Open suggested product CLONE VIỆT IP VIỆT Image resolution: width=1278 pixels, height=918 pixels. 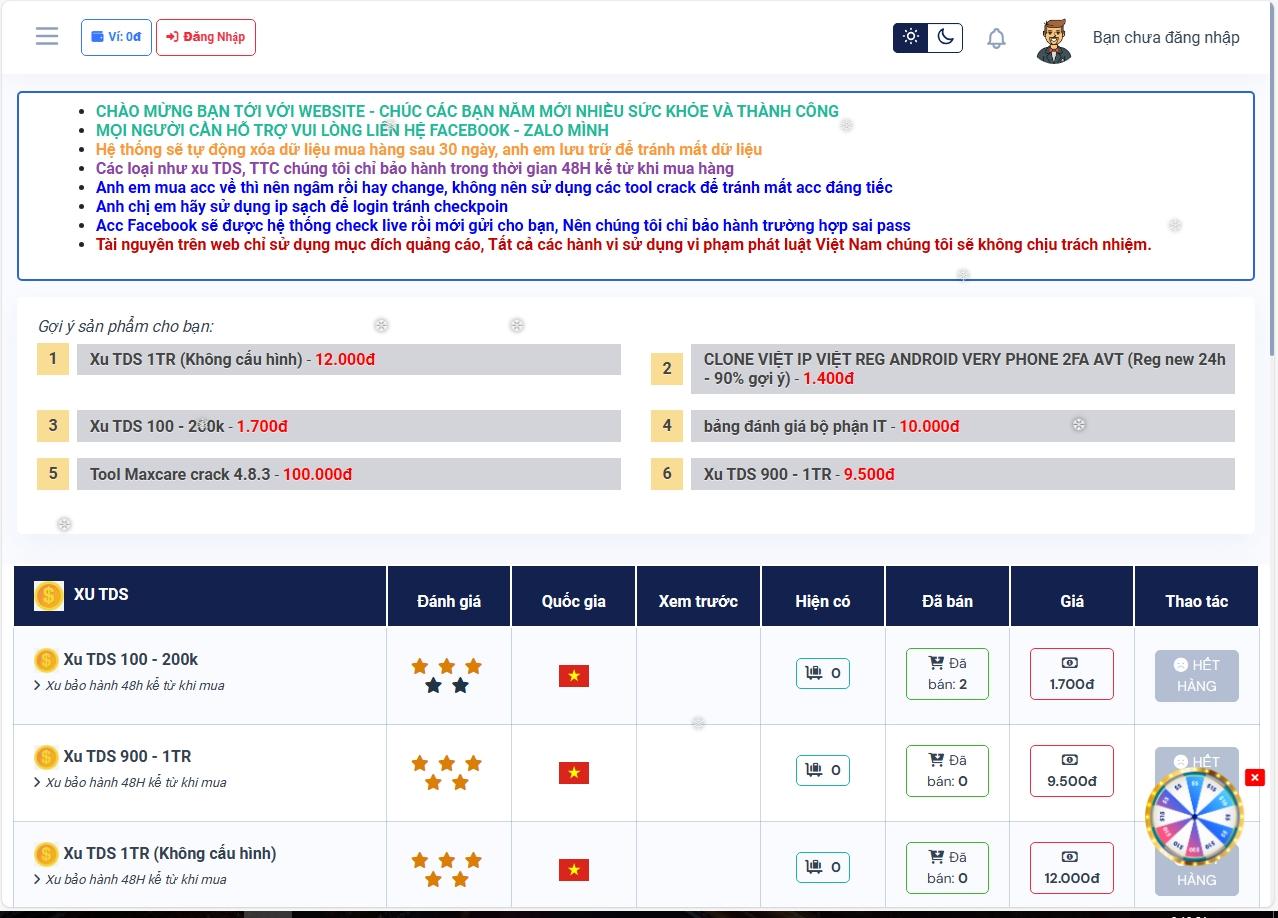(963, 369)
